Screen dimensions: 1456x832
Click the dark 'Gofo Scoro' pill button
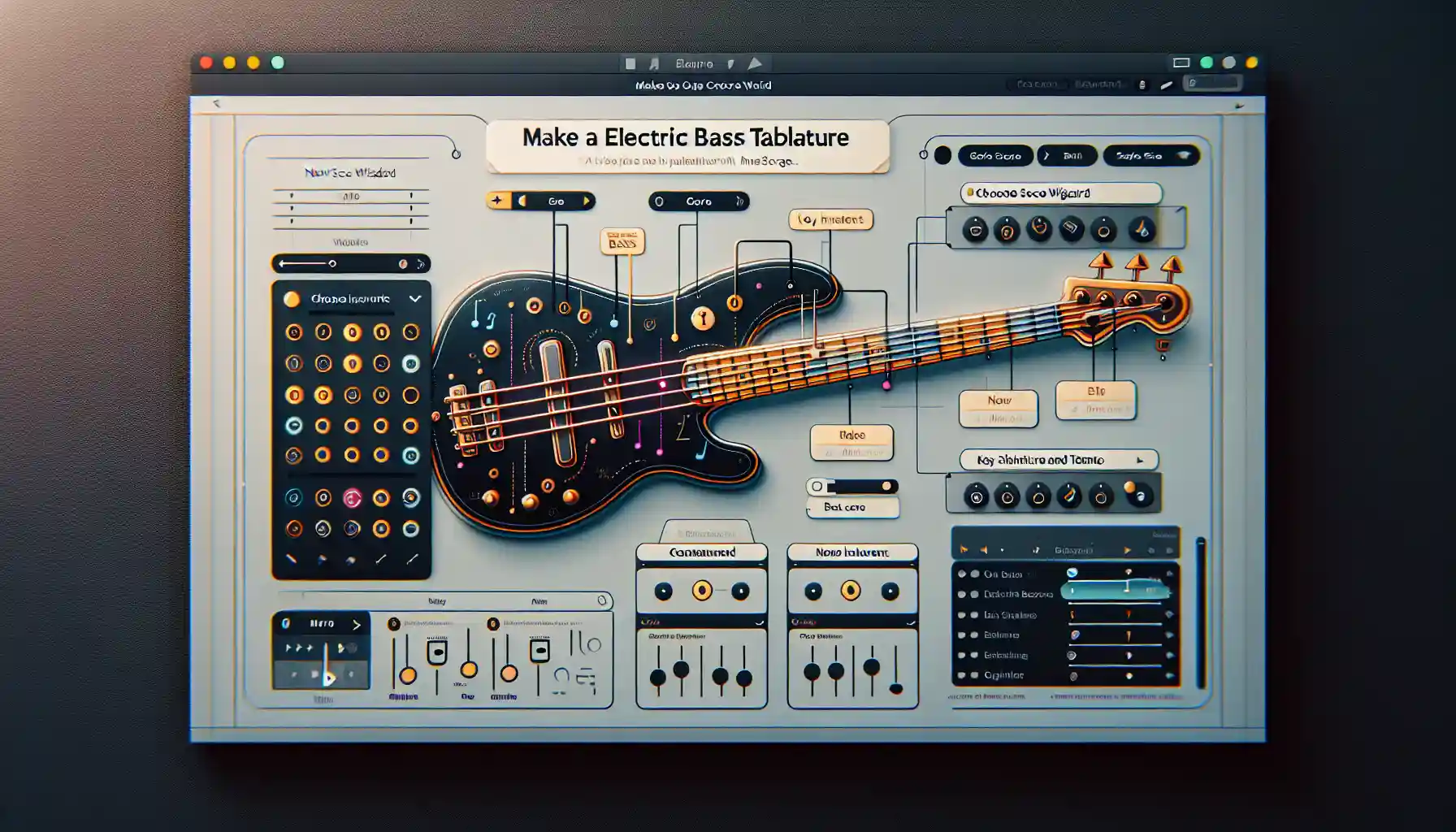(995, 155)
